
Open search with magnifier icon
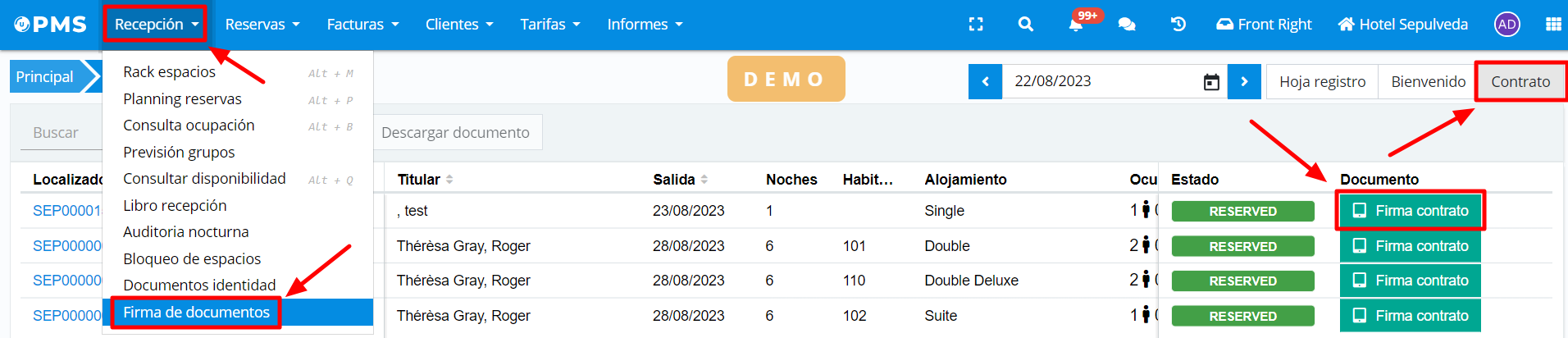point(1025,25)
